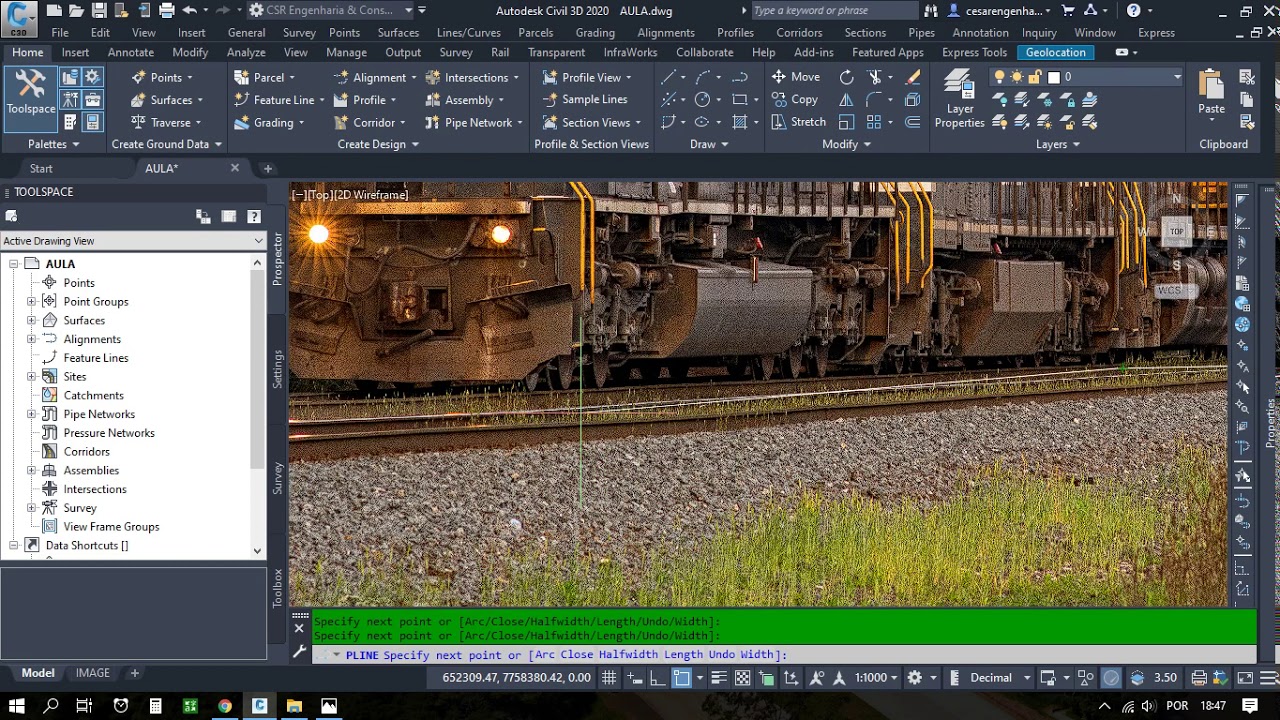Image resolution: width=1280 pixels, height=720 pixels.
Task: Toggle selection cycling in status bar
Action: click(x=767, y=677)
